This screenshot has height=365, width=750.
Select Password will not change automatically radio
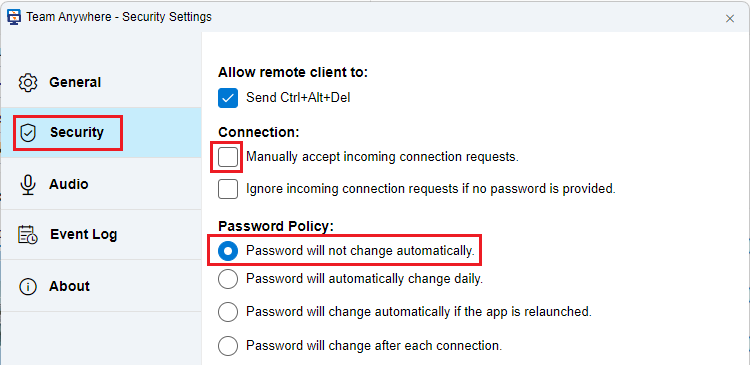228,251
